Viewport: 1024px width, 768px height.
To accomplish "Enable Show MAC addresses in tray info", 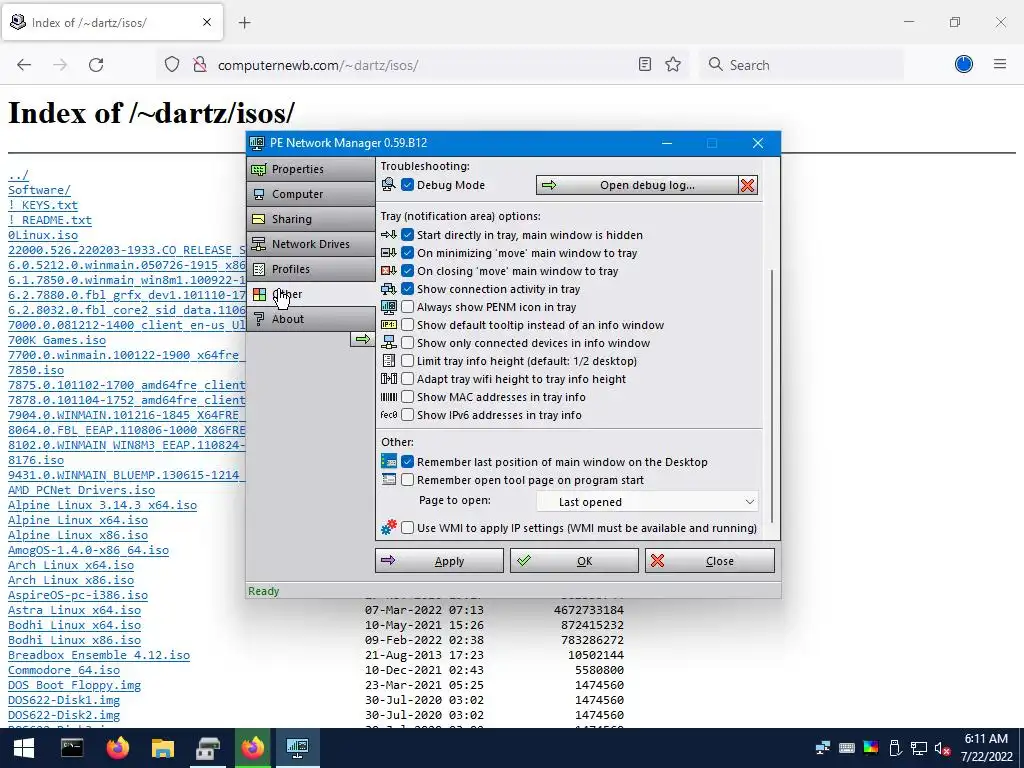I will click(x=408, y=397).
